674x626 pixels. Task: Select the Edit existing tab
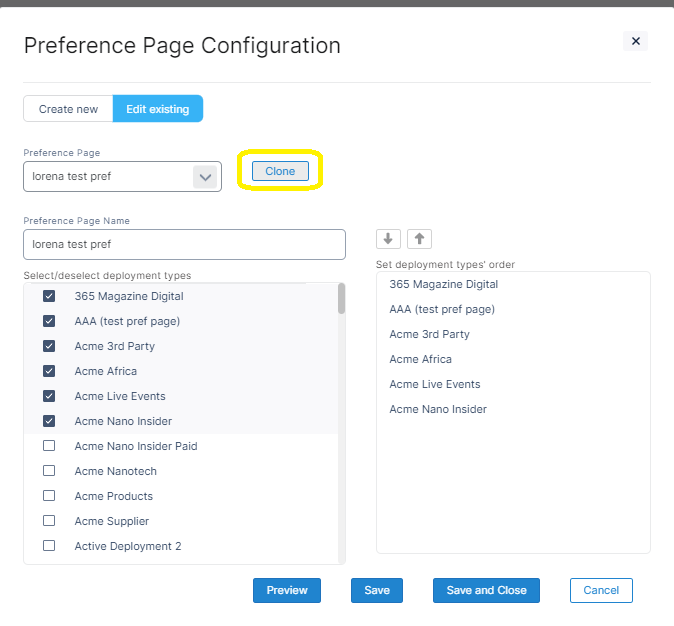[157, 109]
